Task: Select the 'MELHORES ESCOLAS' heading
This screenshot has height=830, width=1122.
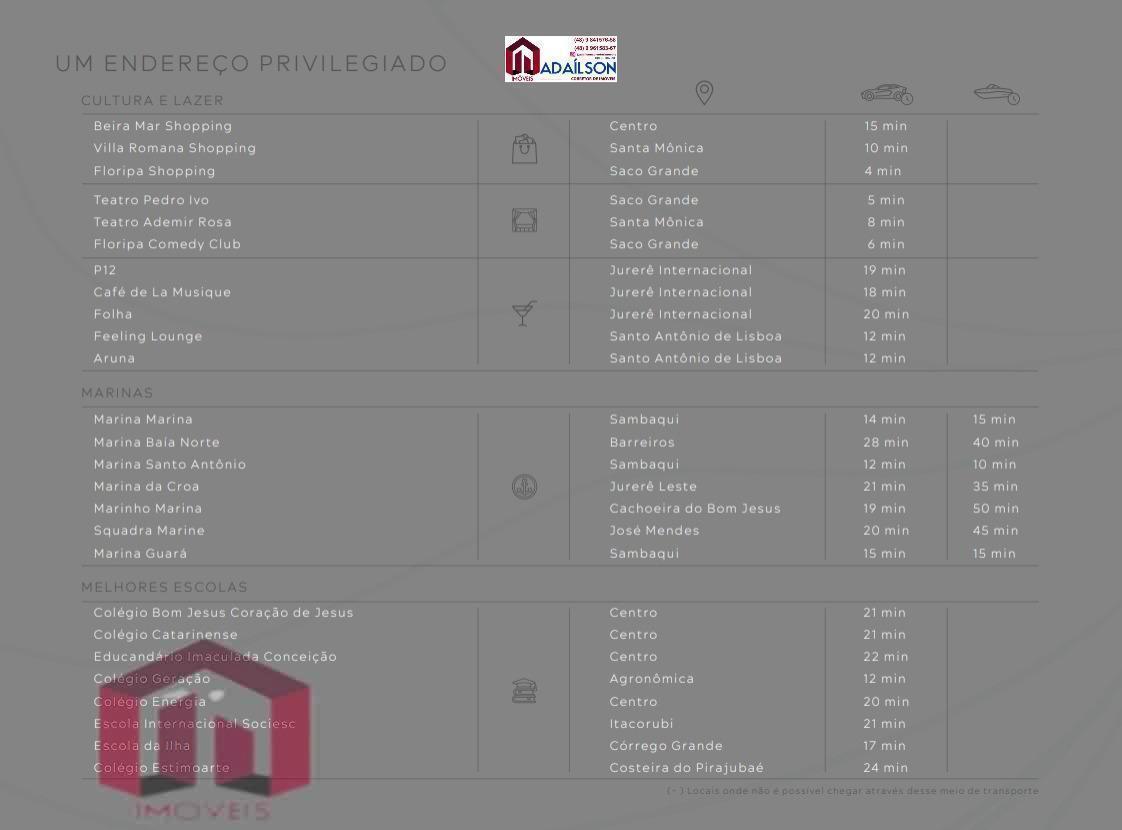Action: click(165, 587)
